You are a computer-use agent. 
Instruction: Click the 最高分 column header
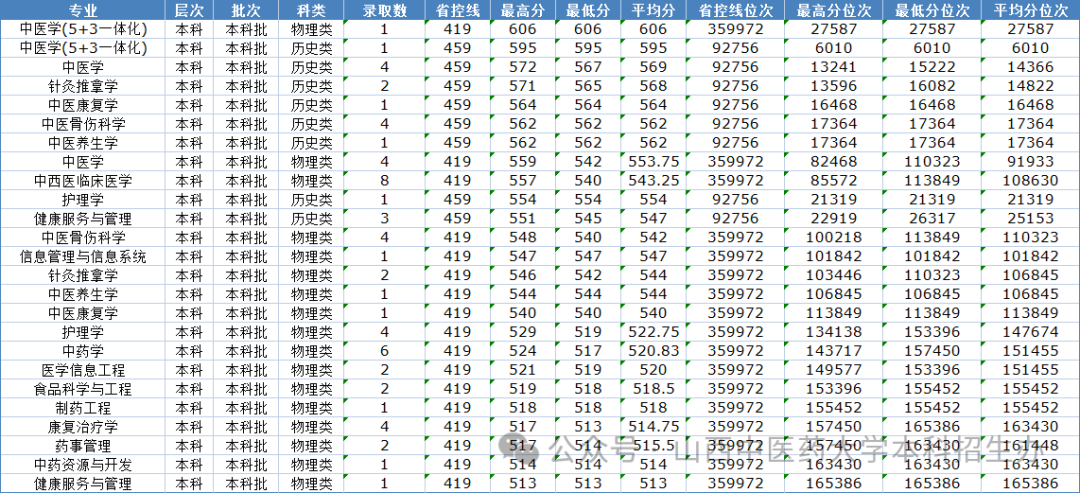point(523,11)
